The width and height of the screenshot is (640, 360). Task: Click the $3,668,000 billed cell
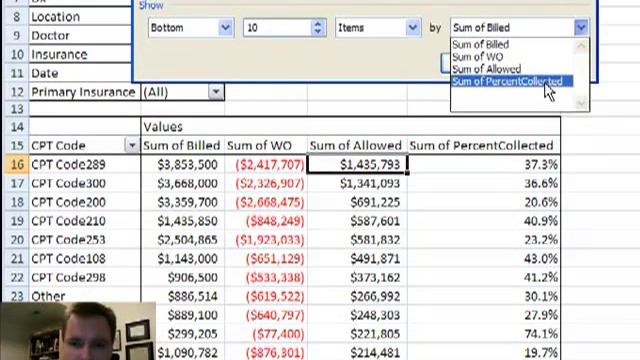[182, 183]
